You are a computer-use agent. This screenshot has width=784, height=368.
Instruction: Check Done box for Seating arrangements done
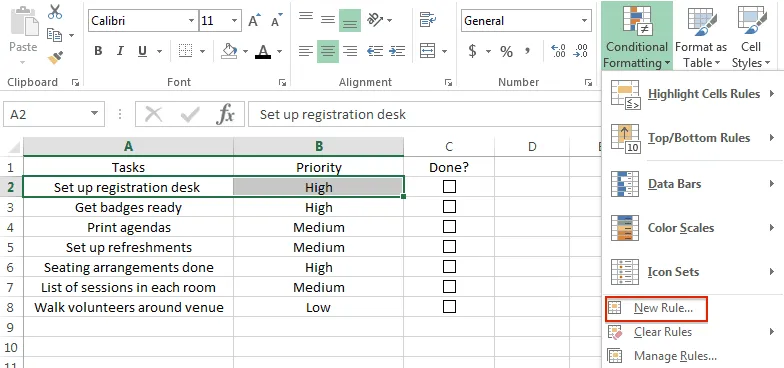tap(450, 266)
